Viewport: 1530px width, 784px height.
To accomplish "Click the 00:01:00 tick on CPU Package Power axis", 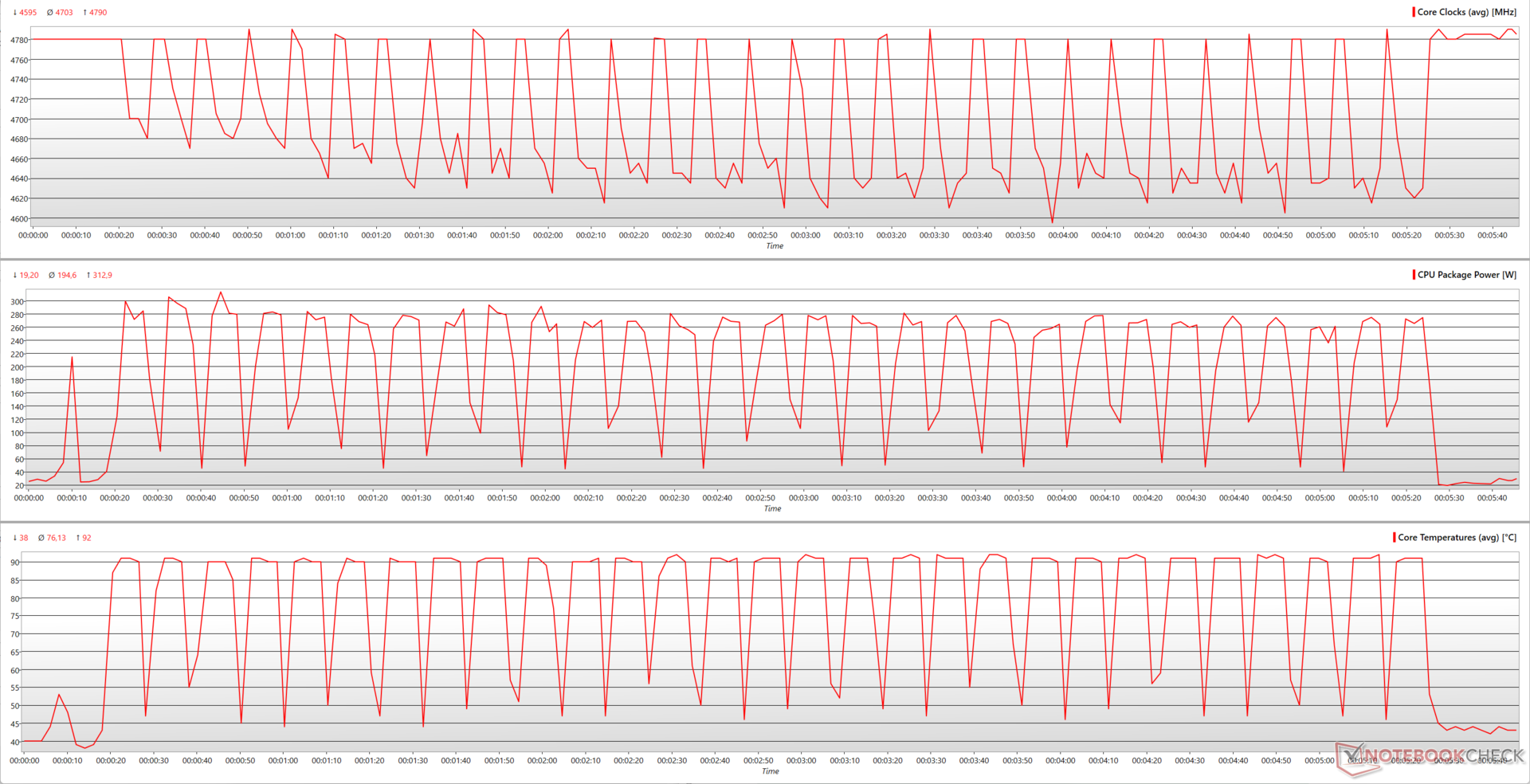I will [x=287, y=498].
